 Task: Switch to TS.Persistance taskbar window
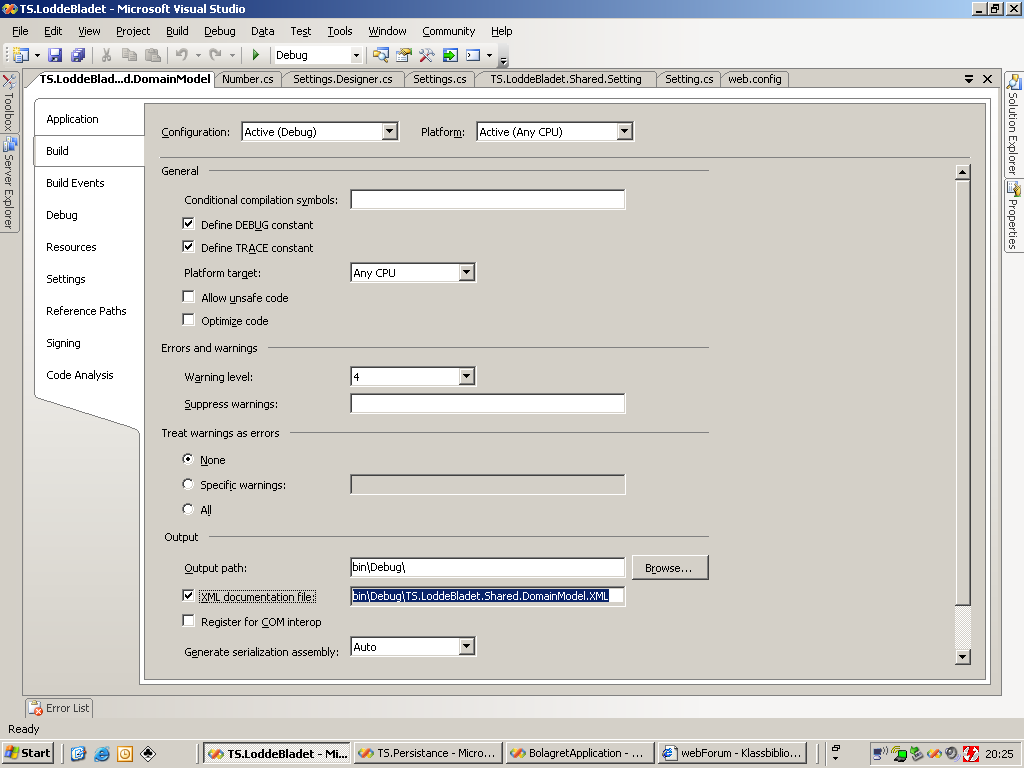point(428,753)
